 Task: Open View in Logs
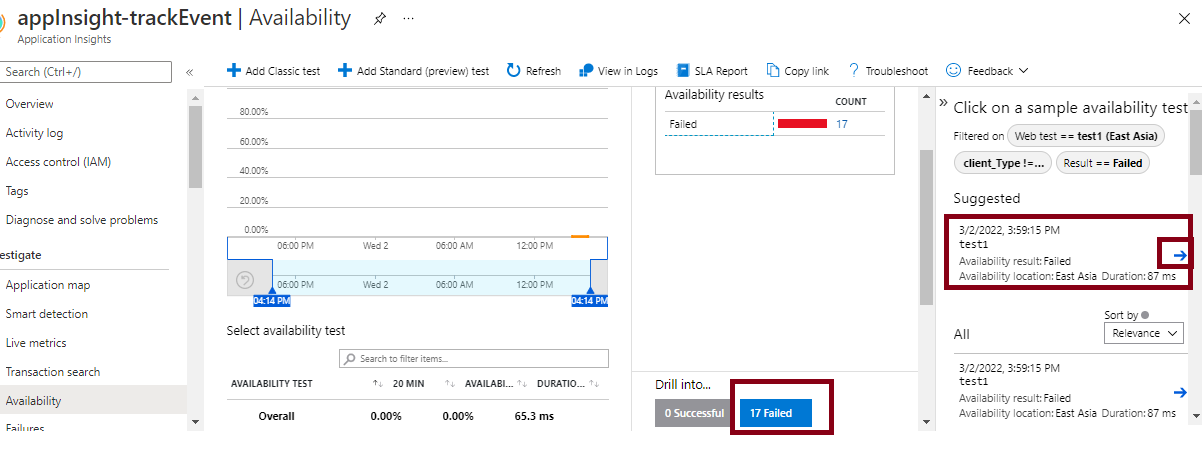click(618, 71)
